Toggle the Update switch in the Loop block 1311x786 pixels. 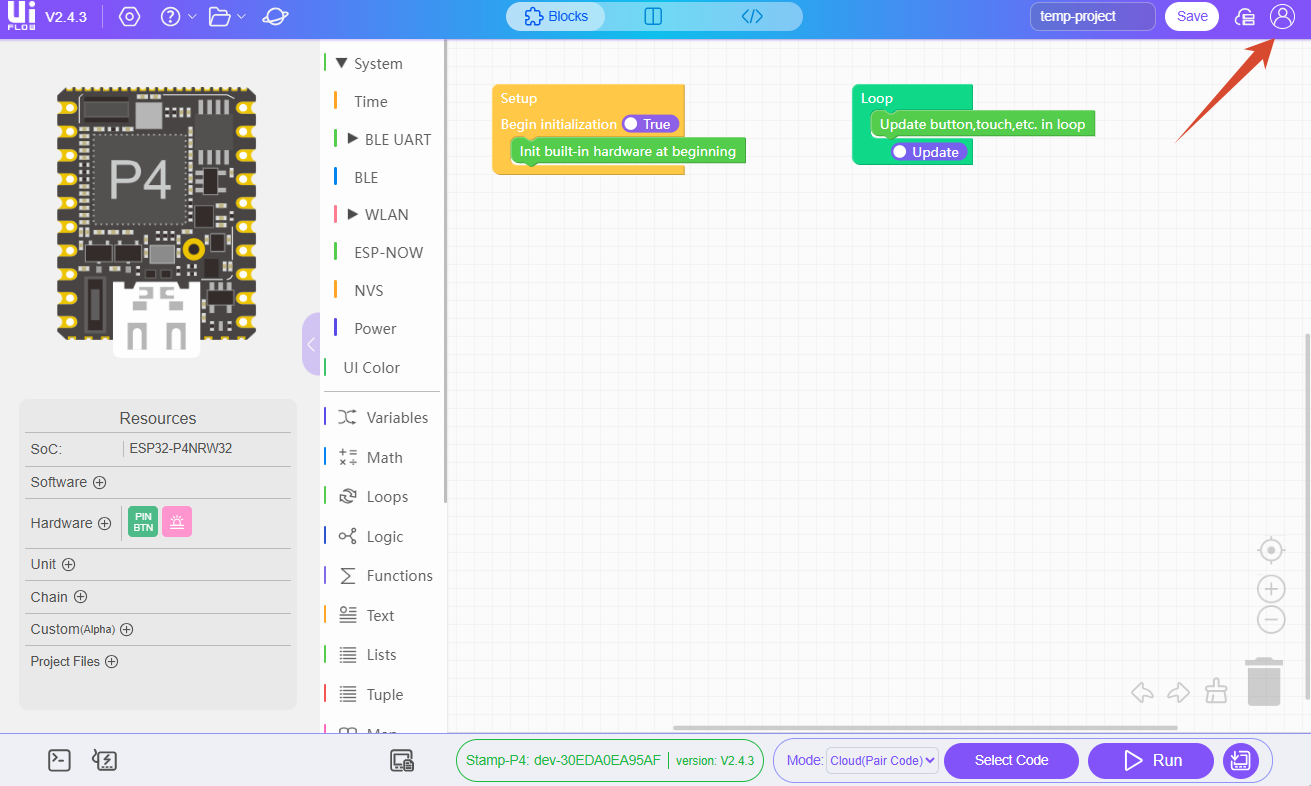[926, 152]
